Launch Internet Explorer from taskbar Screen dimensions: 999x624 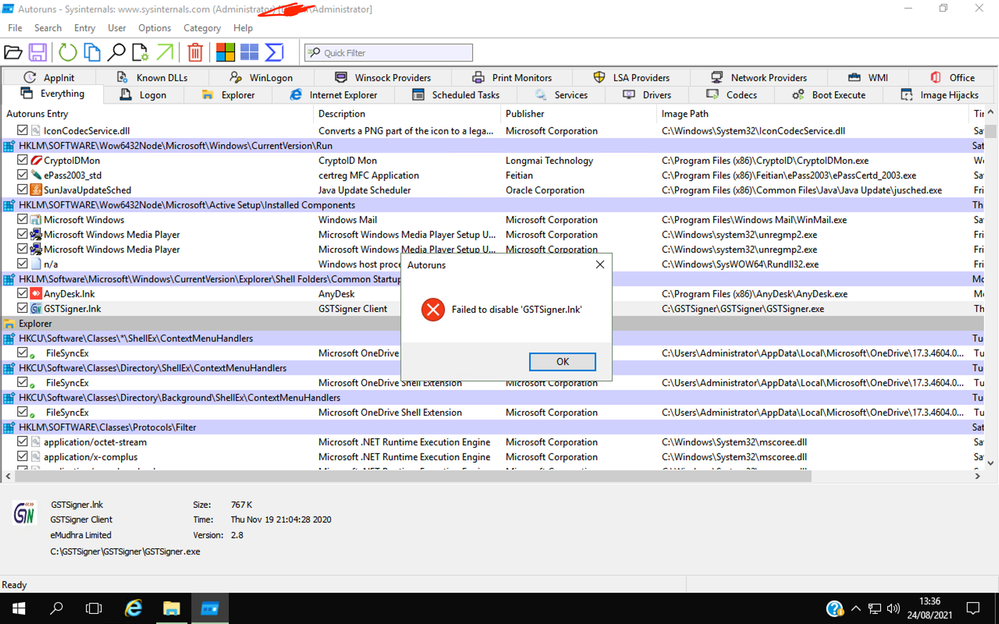[133, 609]
